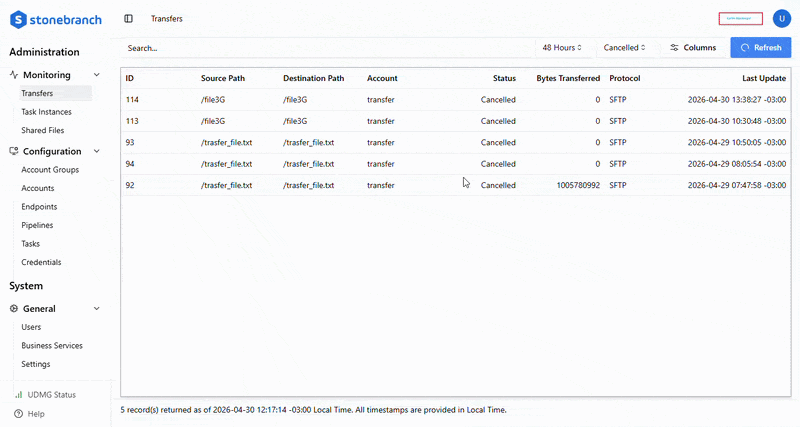The width and height of the screenshot is (800, 427).
Task: Open Tasks page
Action: pos(31,243)
